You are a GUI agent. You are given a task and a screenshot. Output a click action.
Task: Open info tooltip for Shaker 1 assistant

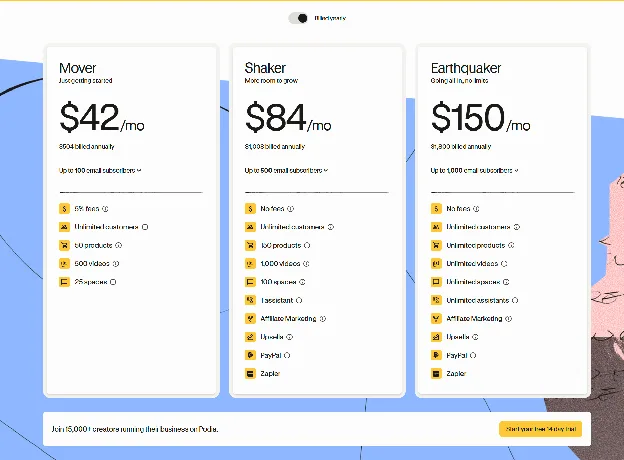pos(299,300)
